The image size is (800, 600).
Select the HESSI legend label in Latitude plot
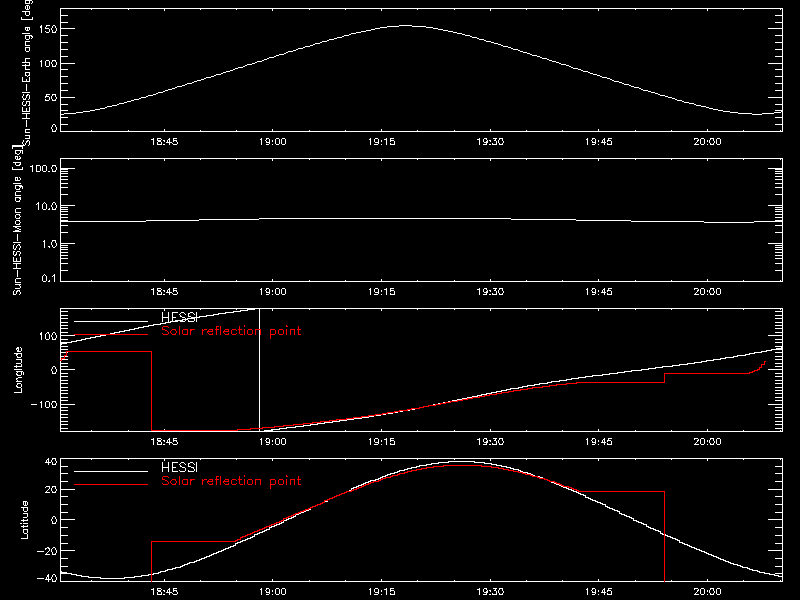(x=179, y=467)
